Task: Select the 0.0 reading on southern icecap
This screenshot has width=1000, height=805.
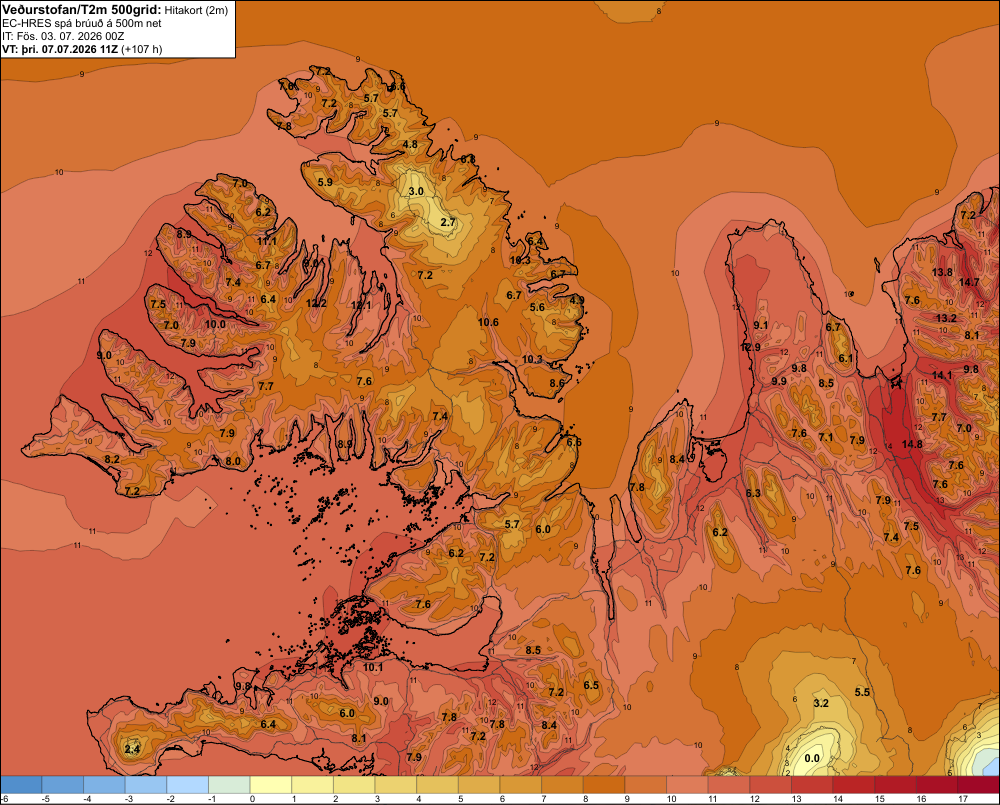Action: (x=812, y=758)
